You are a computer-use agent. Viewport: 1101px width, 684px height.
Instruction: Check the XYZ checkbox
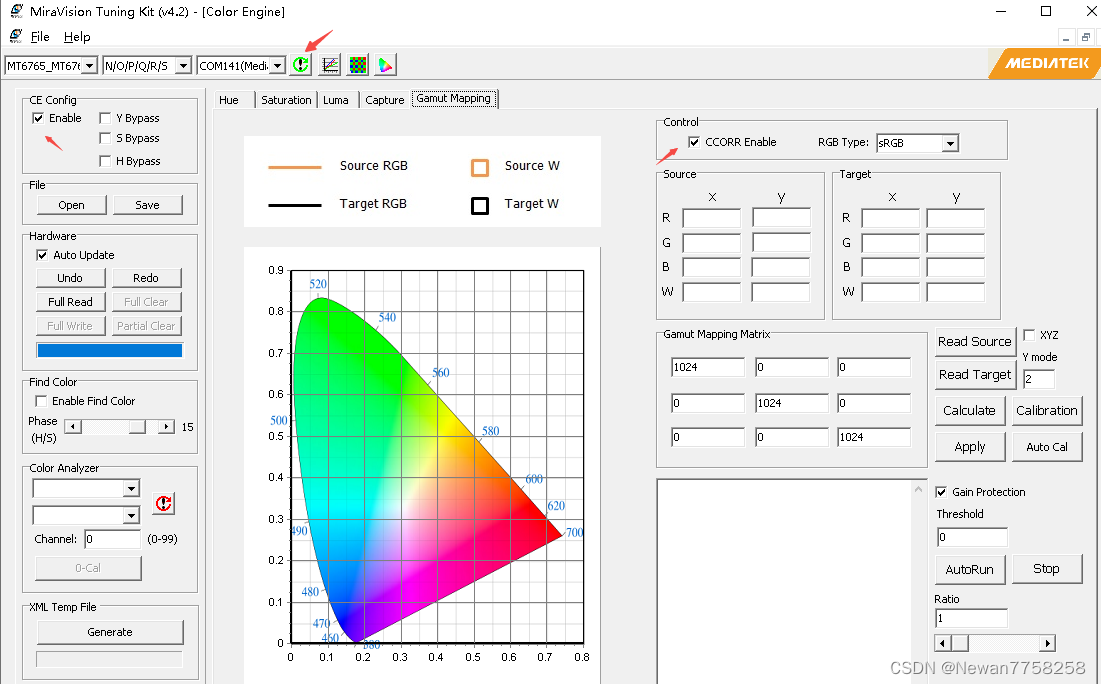[x=1029, y=335]
